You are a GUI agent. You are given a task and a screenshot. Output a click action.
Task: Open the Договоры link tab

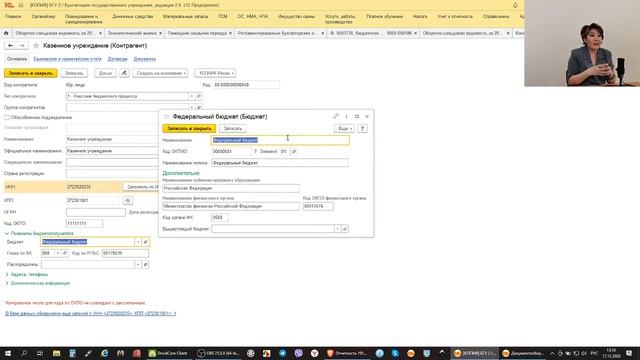point(117,59)
